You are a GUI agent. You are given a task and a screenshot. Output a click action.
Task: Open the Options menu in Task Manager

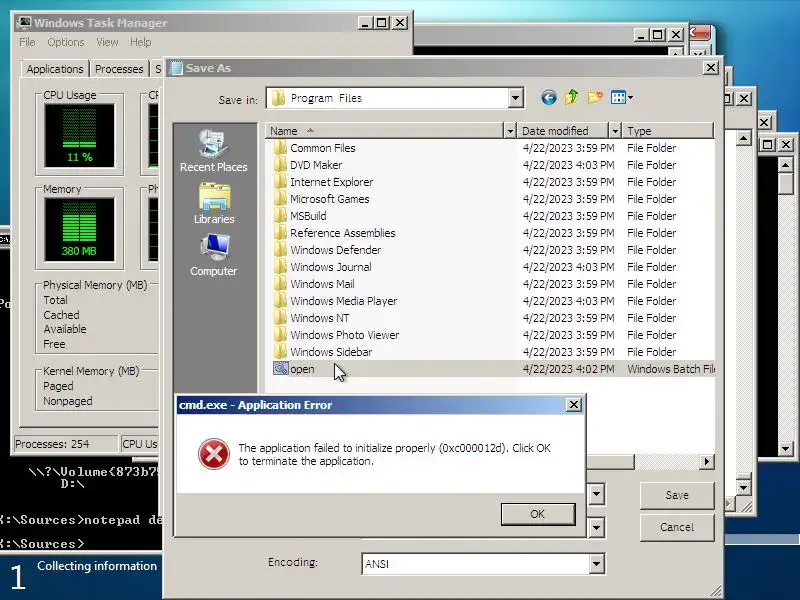coord(65,42)
